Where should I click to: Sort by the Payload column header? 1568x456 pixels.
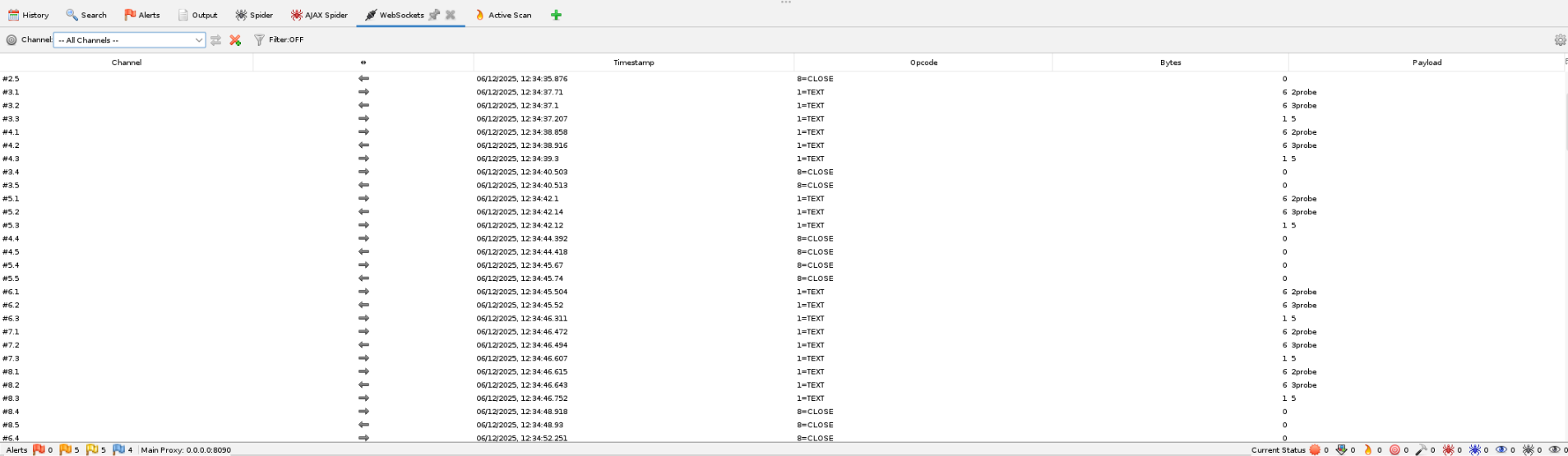[1427, 62]
